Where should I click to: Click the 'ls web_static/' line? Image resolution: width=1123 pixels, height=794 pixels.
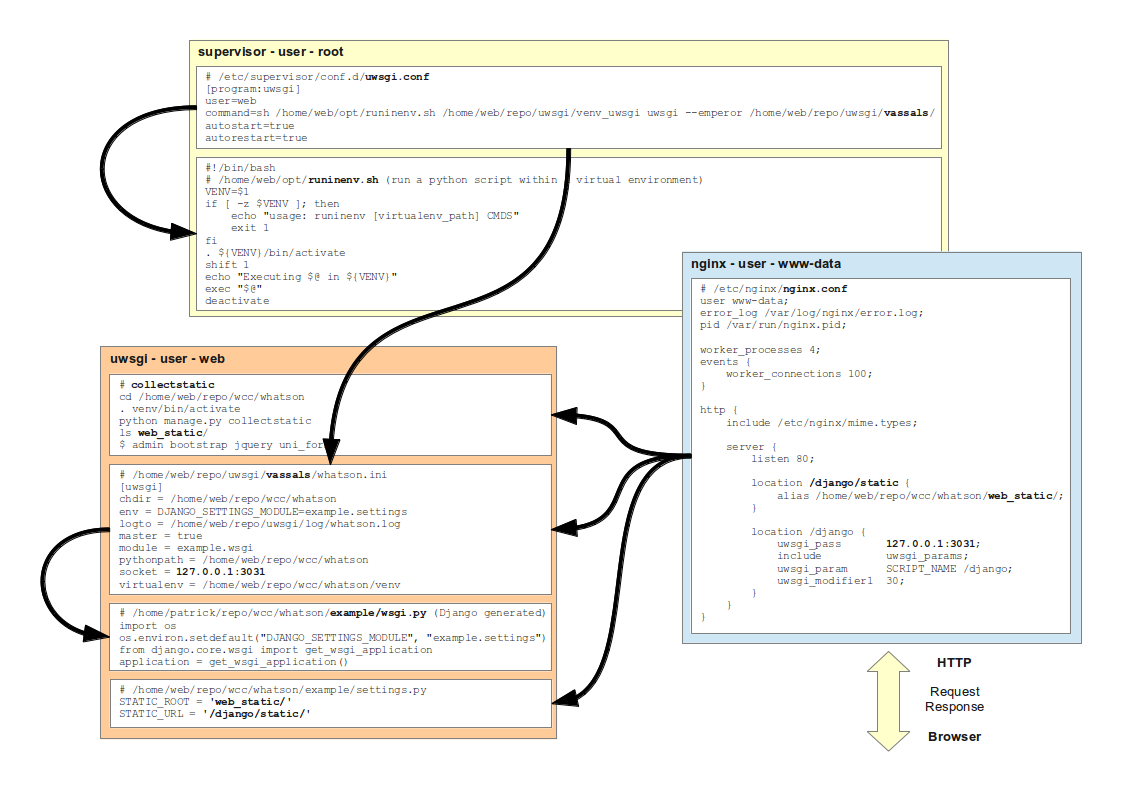tap(163, 433)
